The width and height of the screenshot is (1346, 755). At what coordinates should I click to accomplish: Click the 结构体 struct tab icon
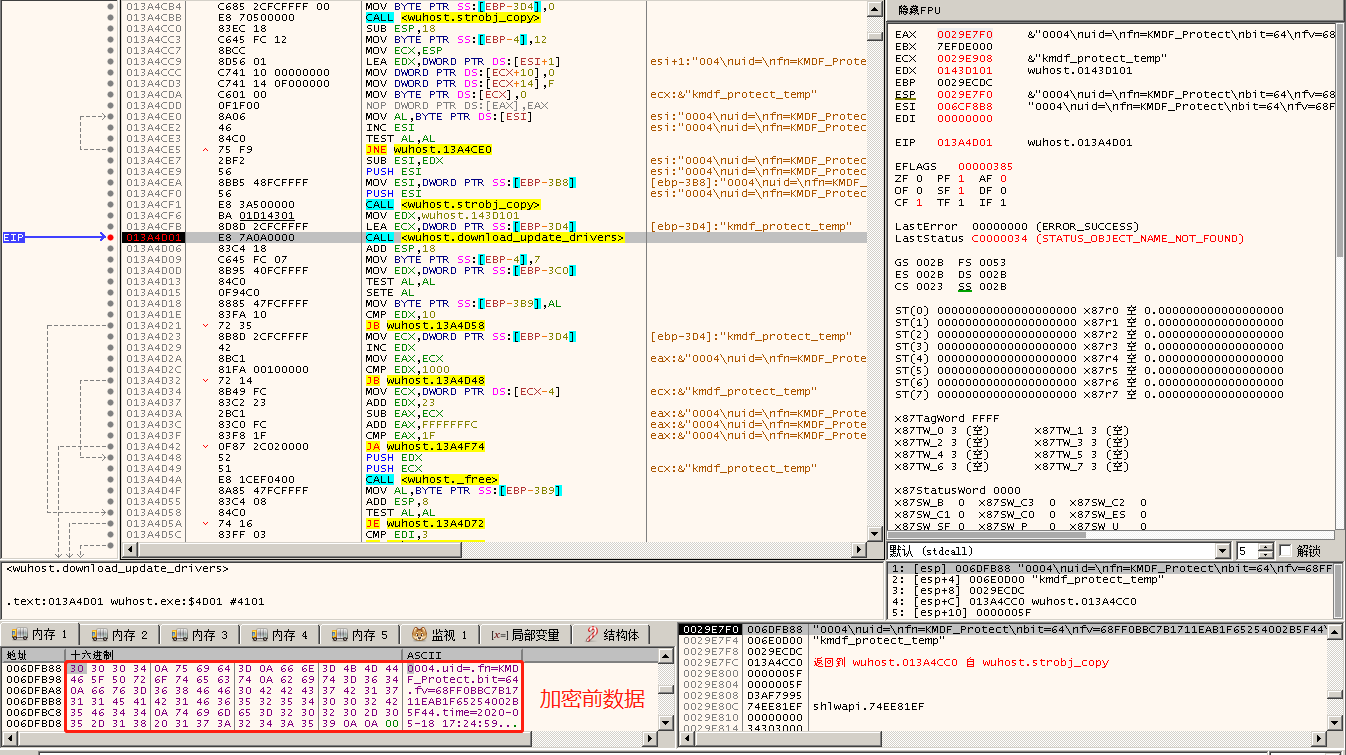click(x=591, y=635)
